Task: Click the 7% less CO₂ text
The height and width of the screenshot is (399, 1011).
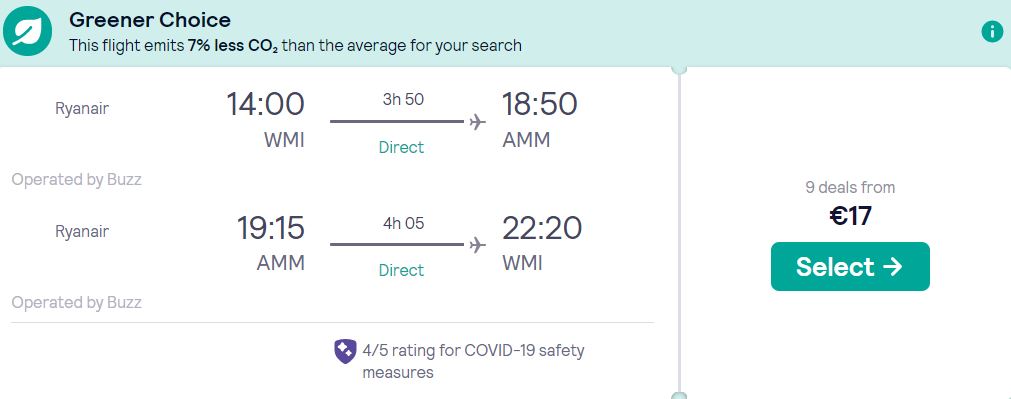Action: tap(233, 46)
